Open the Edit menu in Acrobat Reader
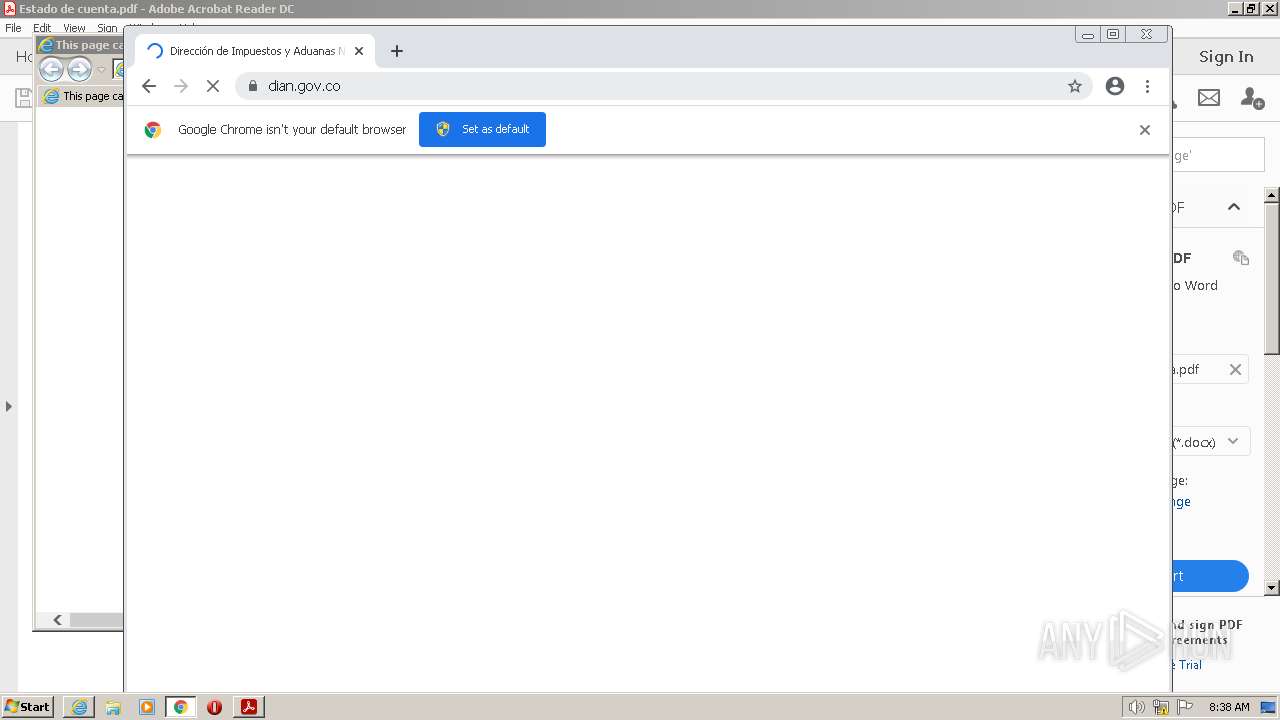Screen dimensions: 1280x720 coord(42,28)
